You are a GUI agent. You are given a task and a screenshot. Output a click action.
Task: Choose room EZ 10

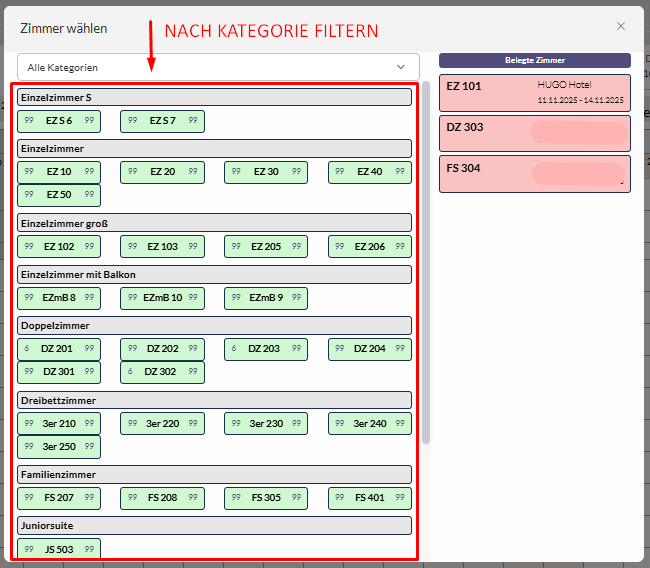(59, 172)
